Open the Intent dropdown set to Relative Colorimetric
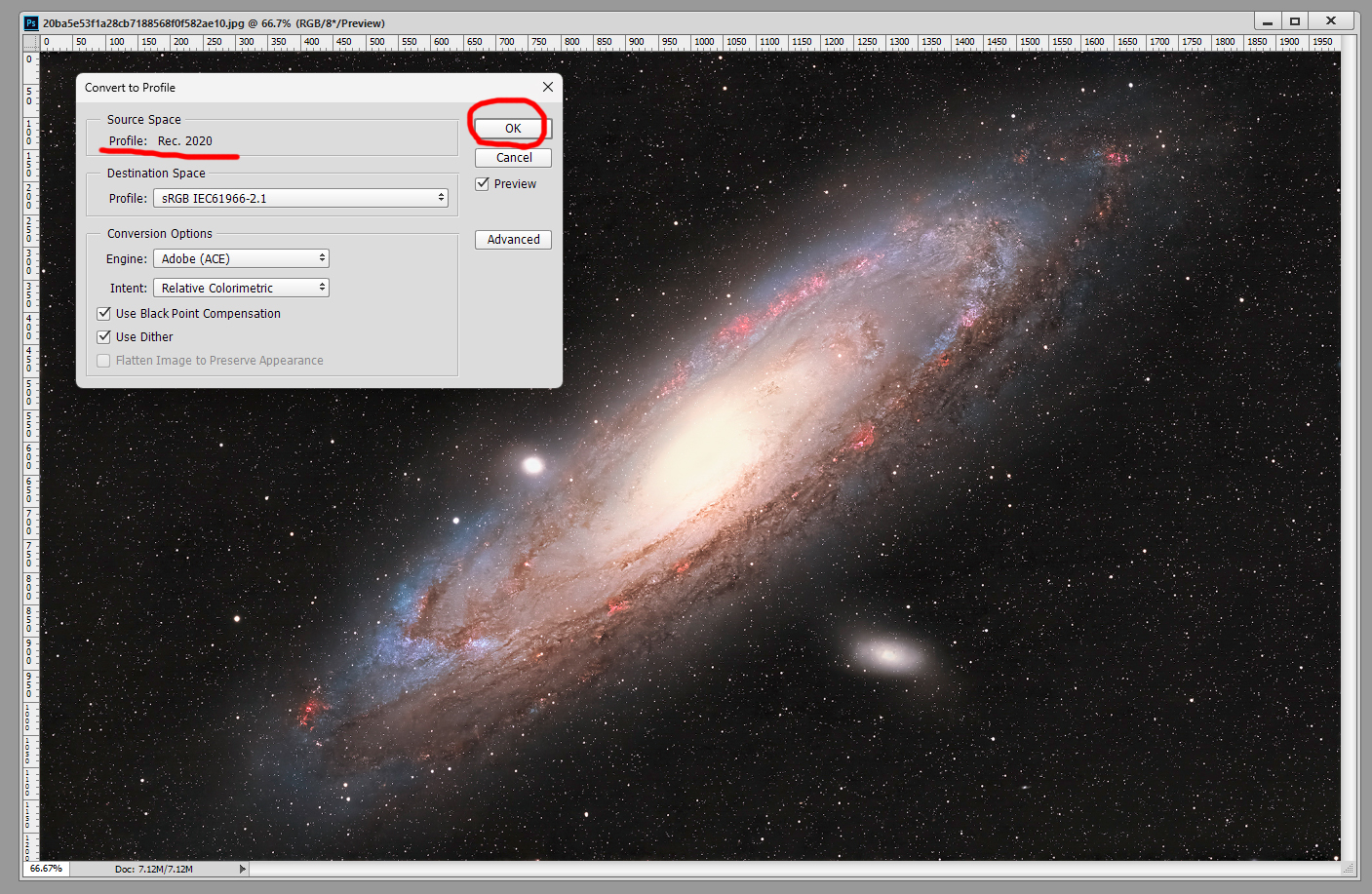 pos(241,288)
